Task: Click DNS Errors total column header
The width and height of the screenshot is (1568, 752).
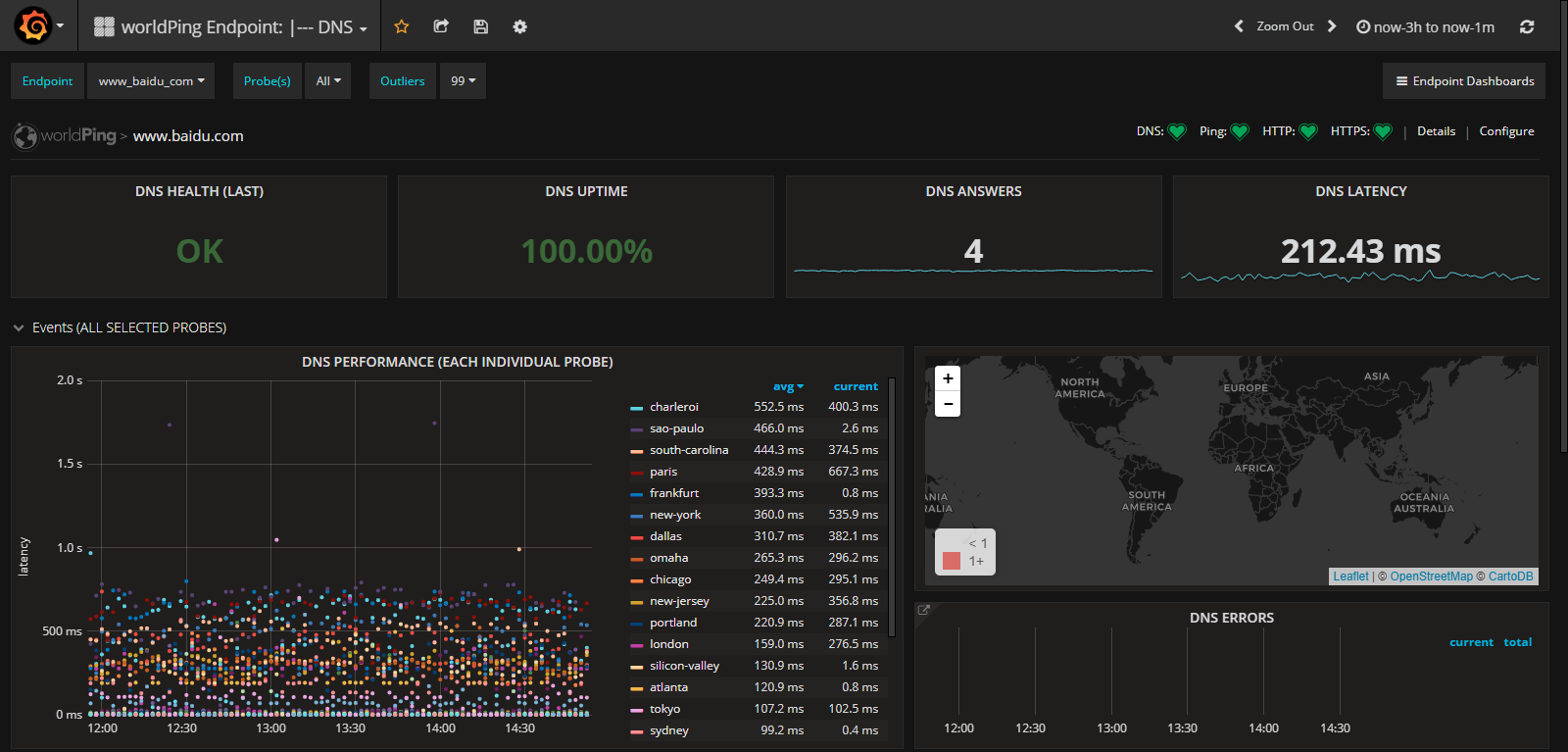Action: point(1517,642)
